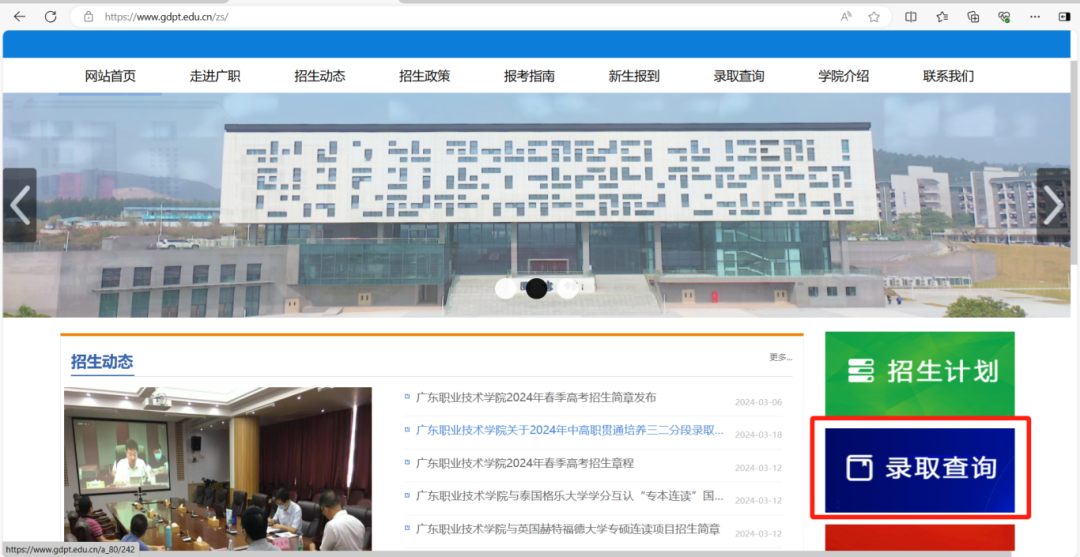Open 新生报到 navigation item
This screenshot has height=557, width=1080.
634,76
